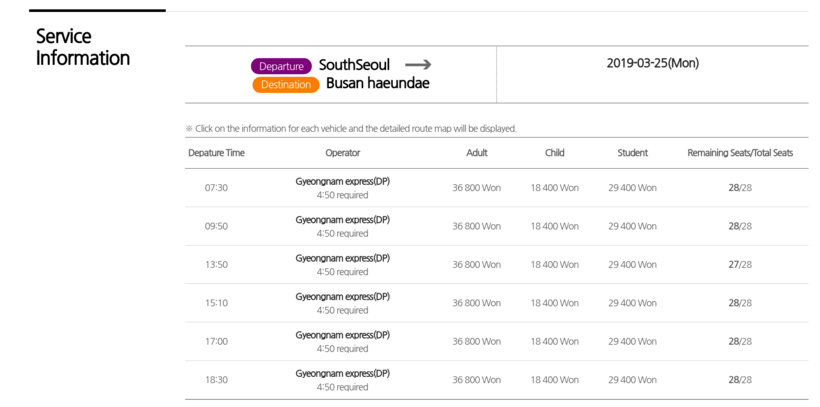Click the SouthSeoul departure terminal name
The image size is (820, 407).
[354, 65]
